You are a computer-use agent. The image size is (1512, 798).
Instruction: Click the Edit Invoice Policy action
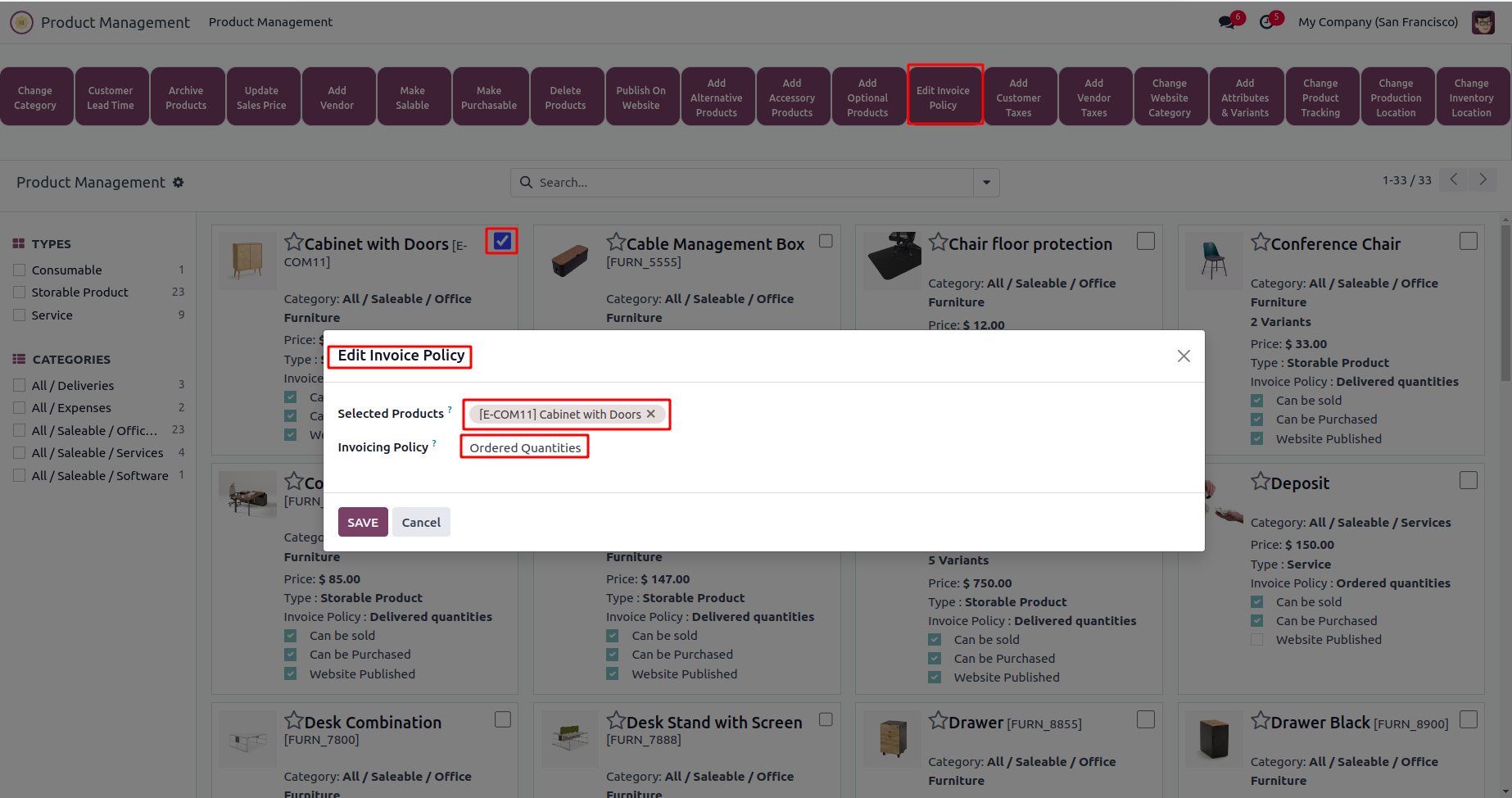[x=943, y=97]
